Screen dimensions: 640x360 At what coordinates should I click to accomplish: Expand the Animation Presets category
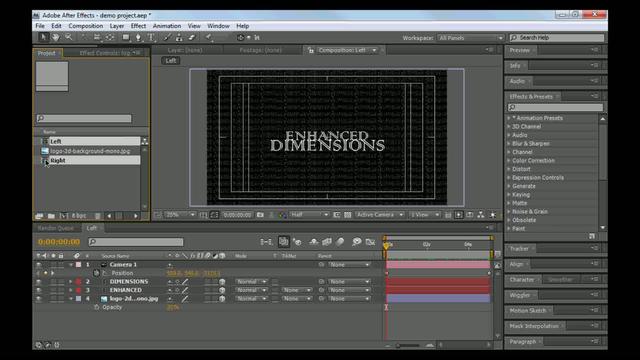[509, 118]
